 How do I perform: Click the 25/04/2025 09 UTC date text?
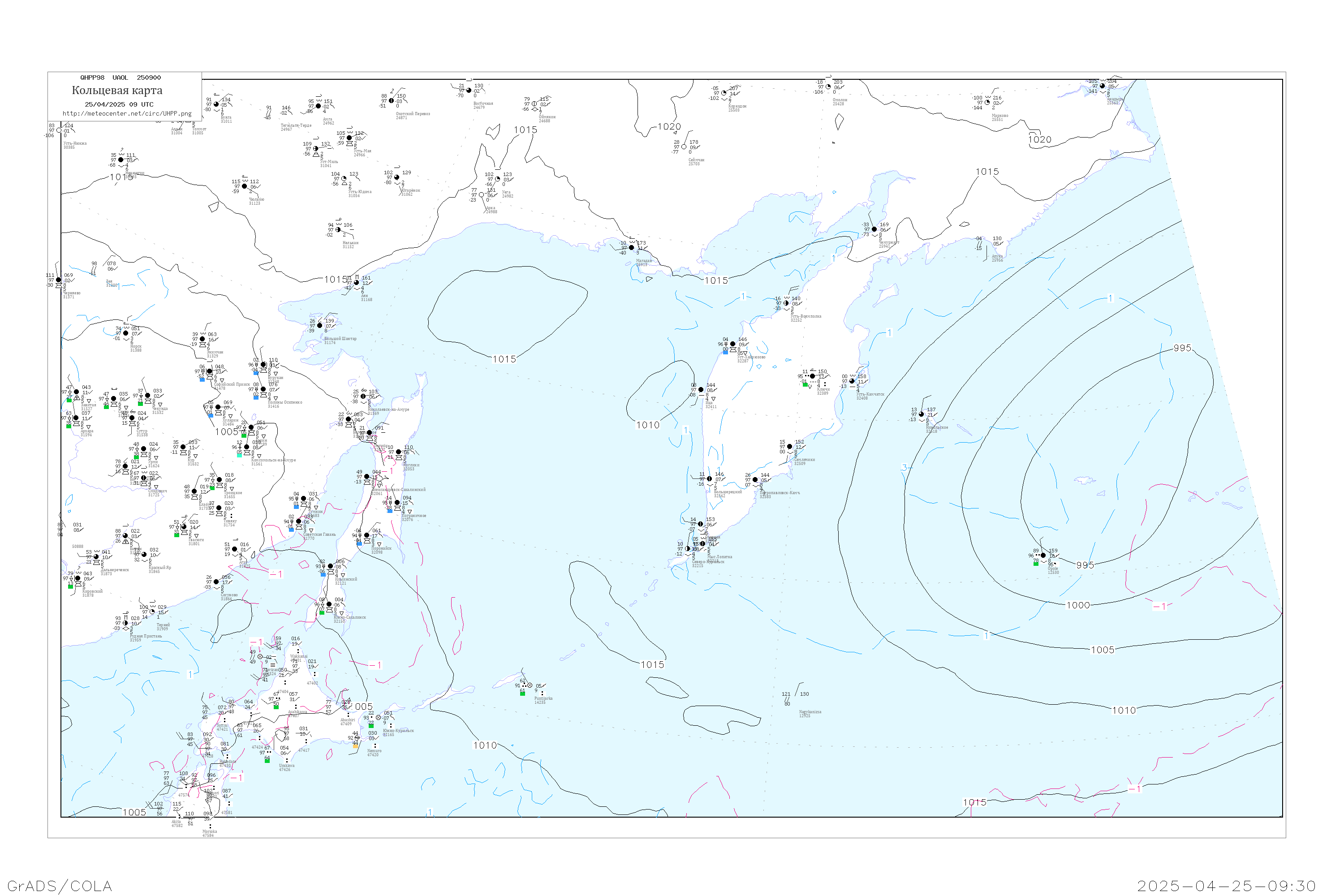pos(119,104)
